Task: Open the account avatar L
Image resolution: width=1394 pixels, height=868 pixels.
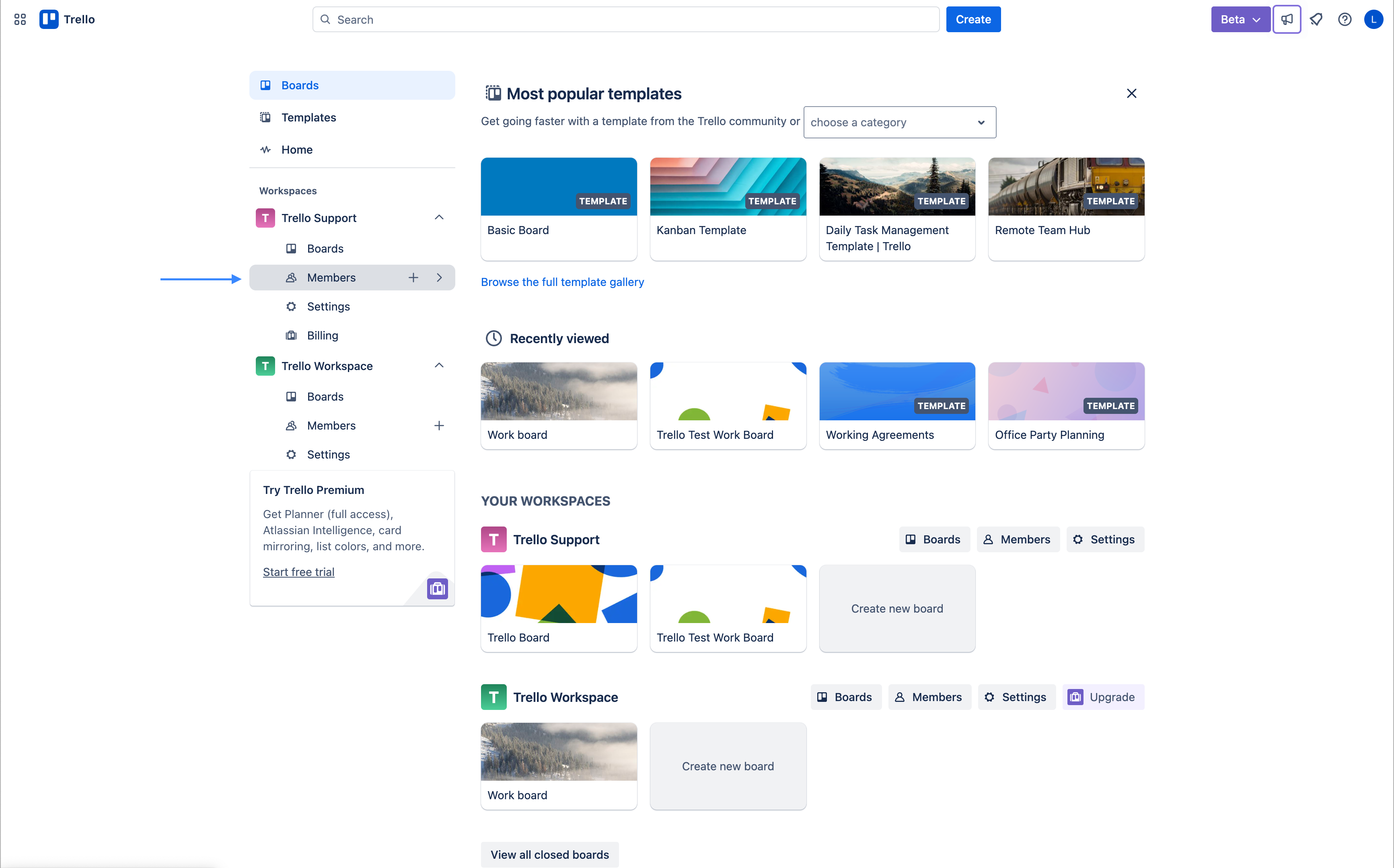Action: [1373, 20]
